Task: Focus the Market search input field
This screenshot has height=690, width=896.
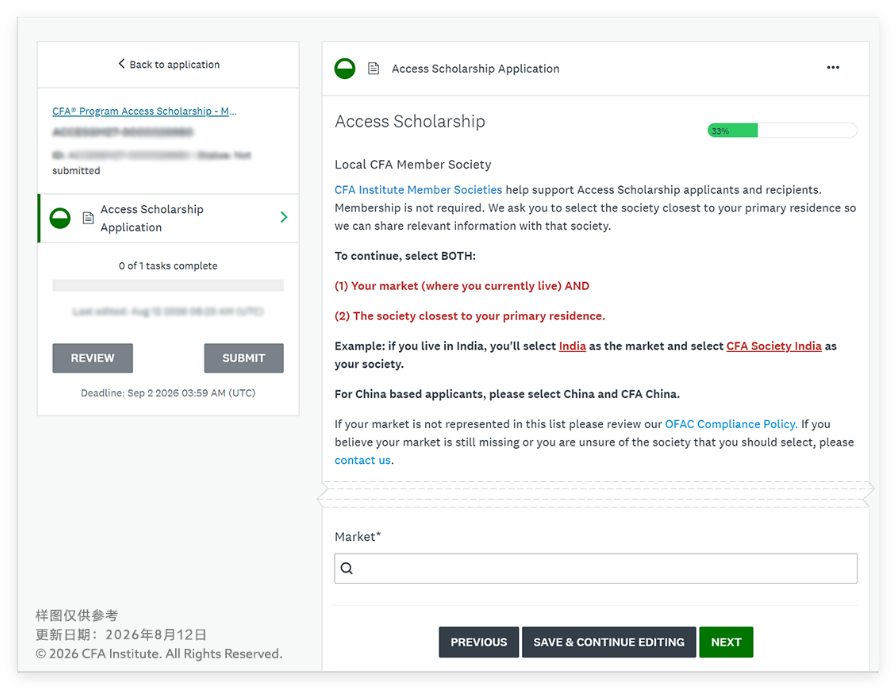Action: click(x=595, y=568)
